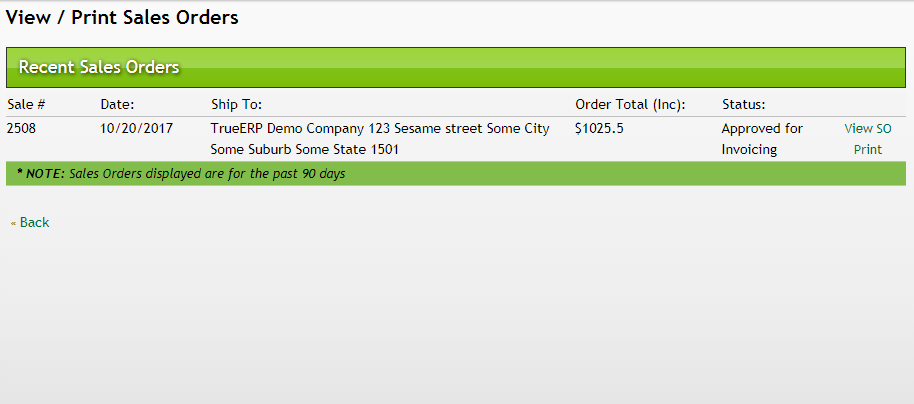Click the « arrow before Back
The image size is (914, 404).
click(x=13, y=223)
